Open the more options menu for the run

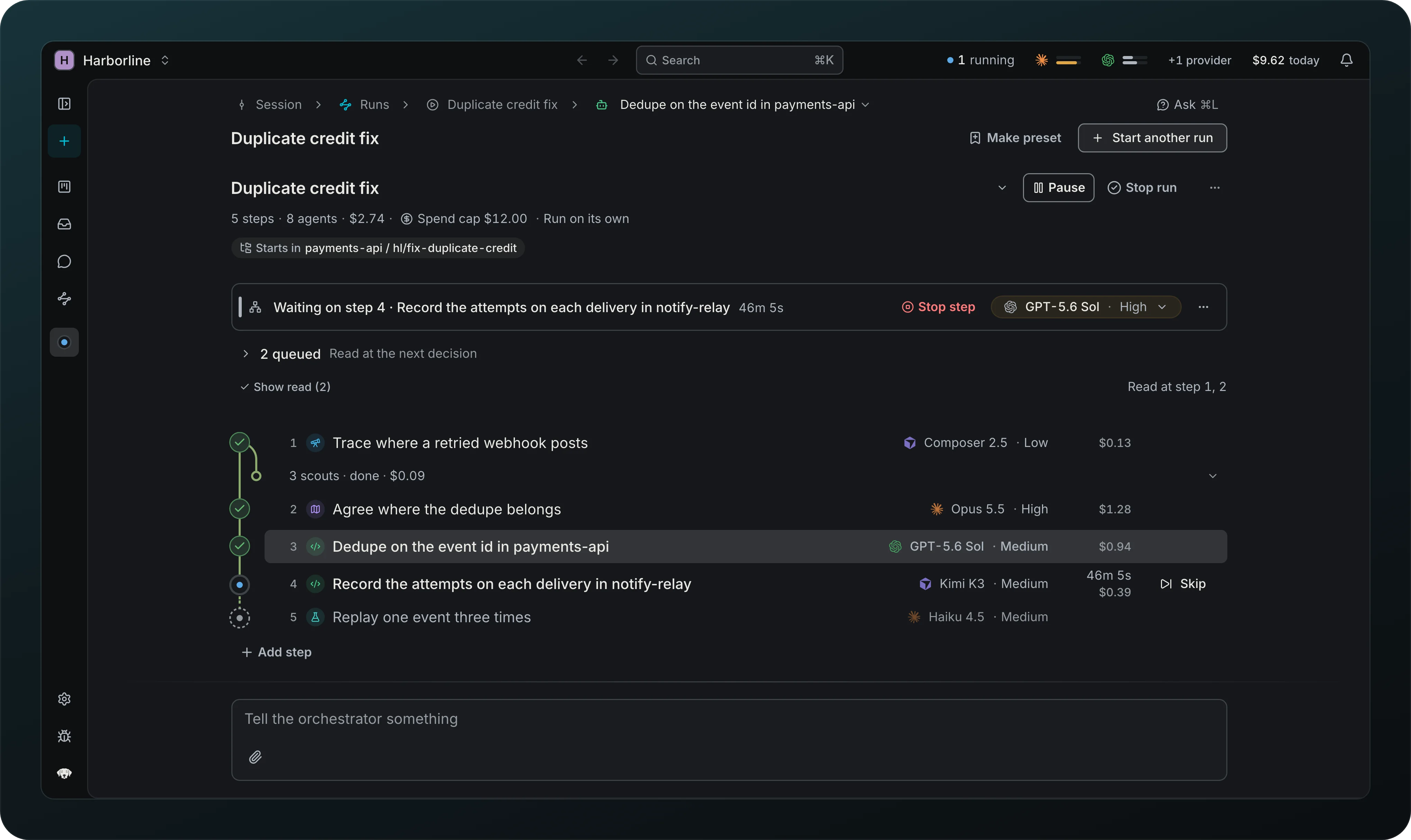pos(1215,188)
